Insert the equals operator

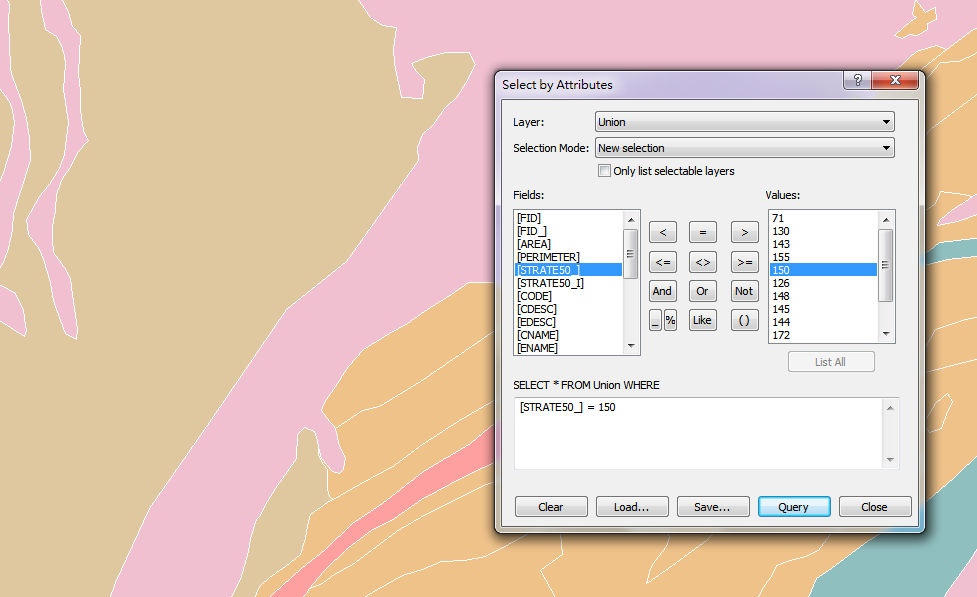coord(702,232)
